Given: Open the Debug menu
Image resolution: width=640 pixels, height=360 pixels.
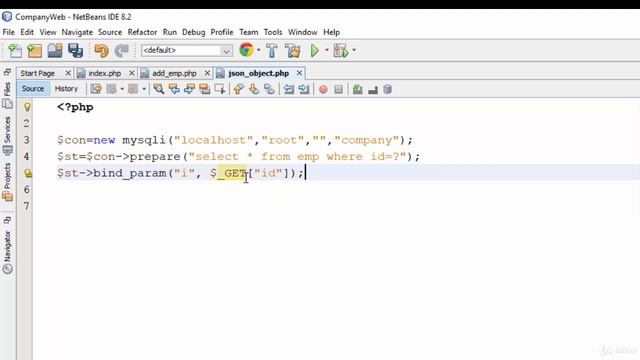Looking at the screenshot, I should click(x=193, y=32).
